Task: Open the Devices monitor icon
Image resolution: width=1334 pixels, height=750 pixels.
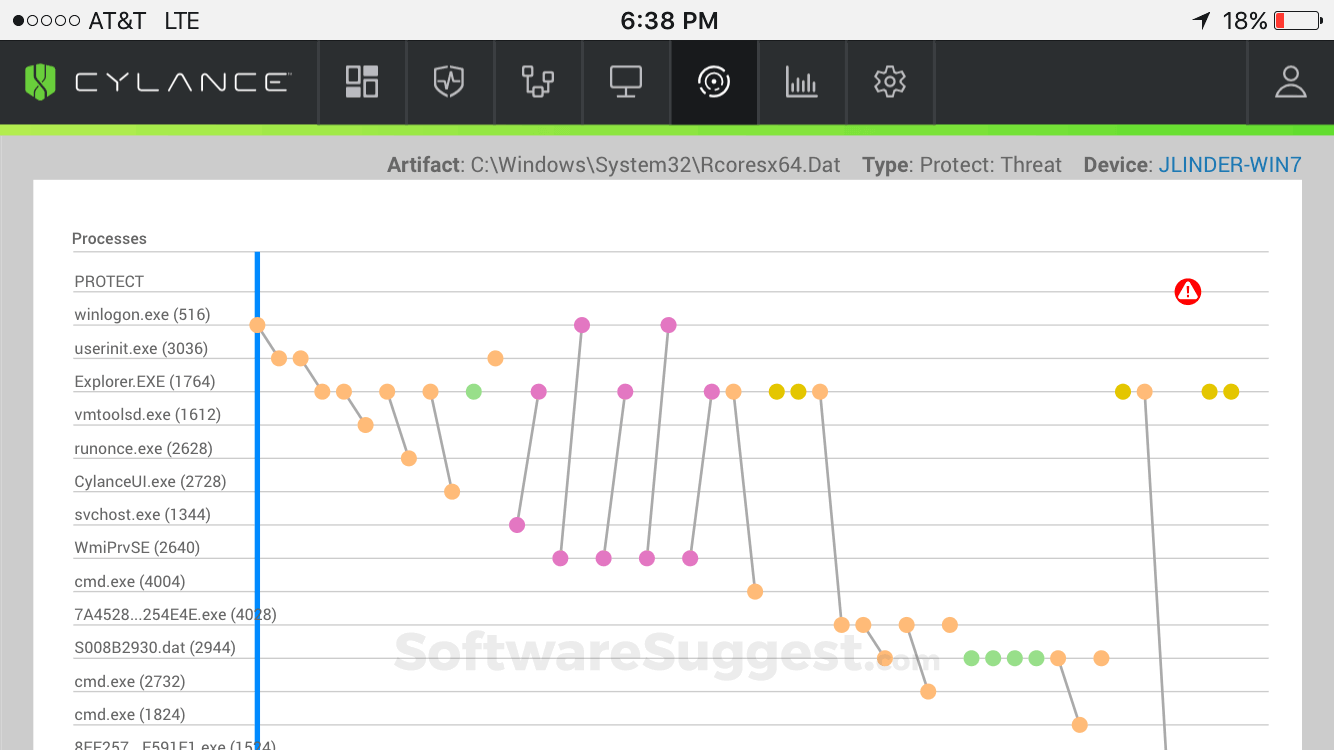Action: (626, 82)
